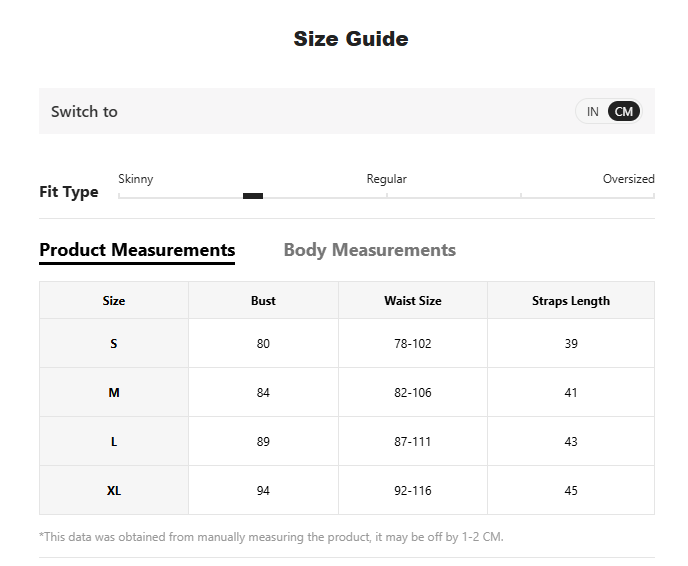Click the Straps Length column header

(x=570, y=301)
